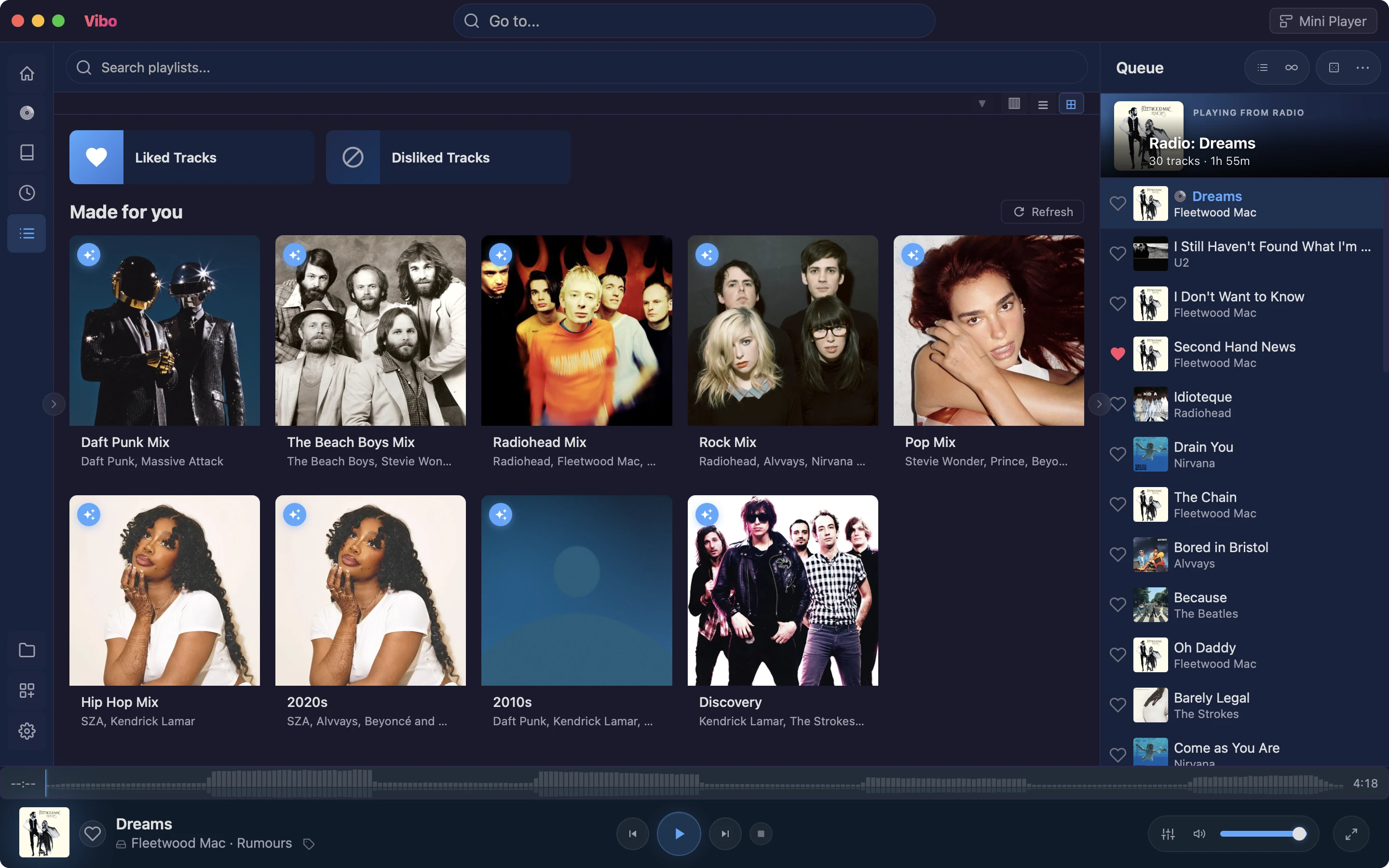
Task: Unlike Second Hand News in the queue
Action: coord(1117,353)
